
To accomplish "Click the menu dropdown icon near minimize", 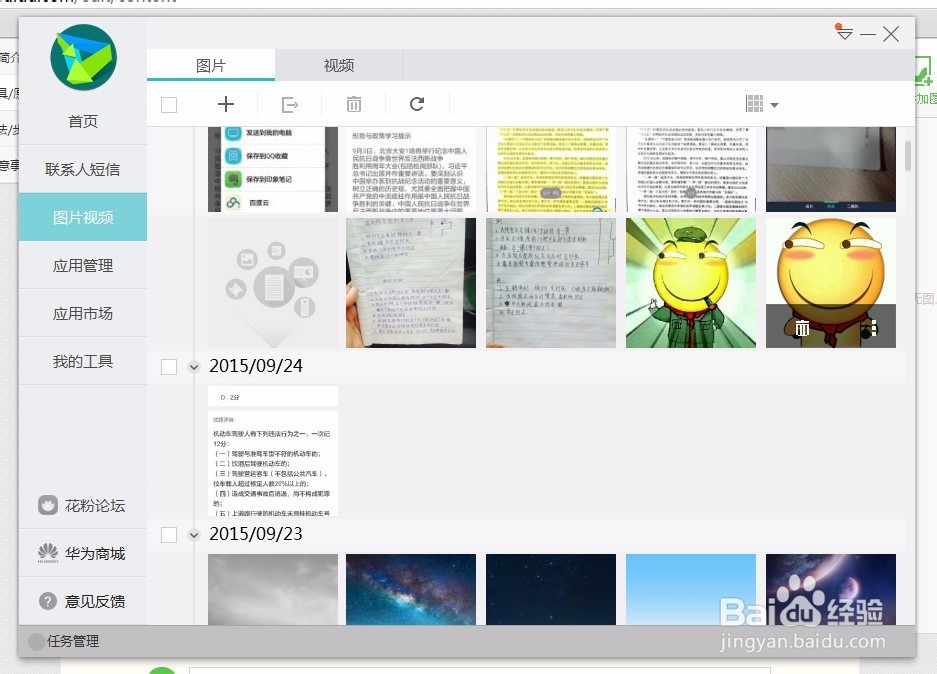I will point(844,33).
